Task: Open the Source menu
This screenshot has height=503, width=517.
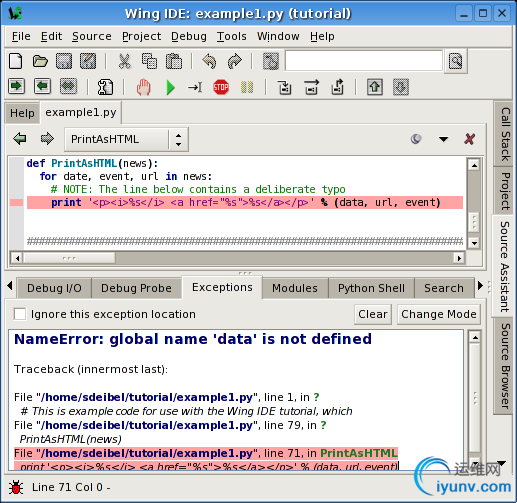Action: (x=92, y=36)
